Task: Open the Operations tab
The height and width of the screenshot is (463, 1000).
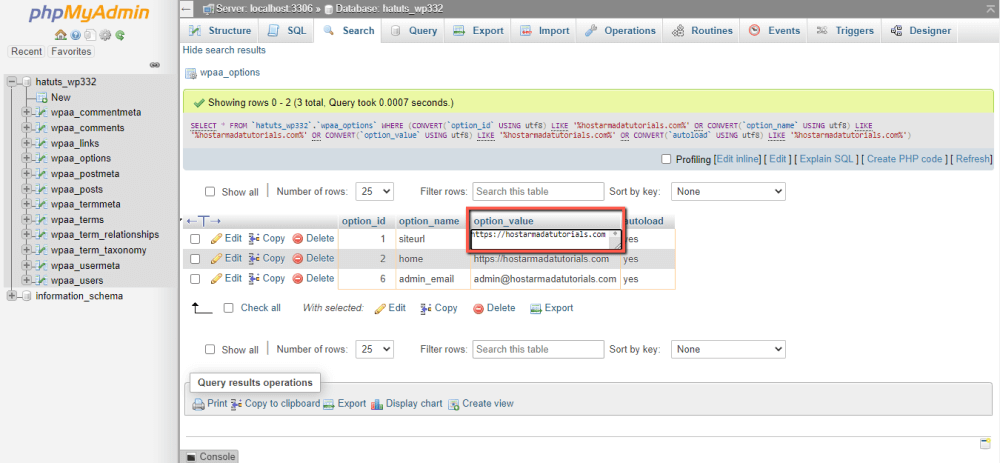Action: (x=620, y=31)
